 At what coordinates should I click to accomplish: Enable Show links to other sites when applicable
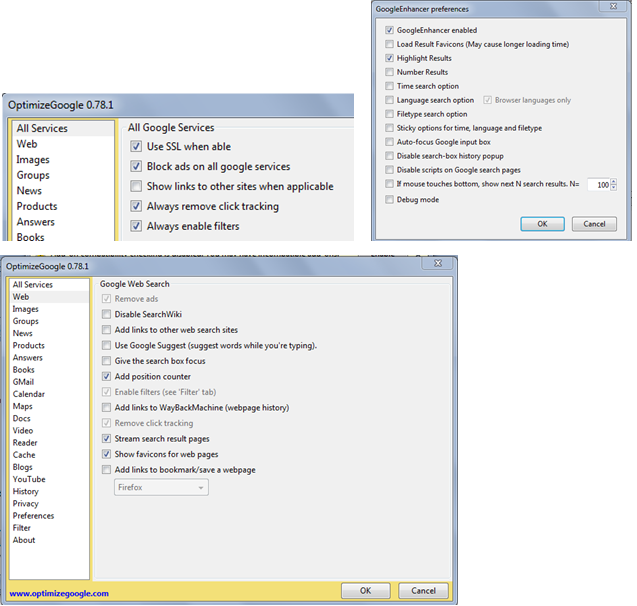click(x=136, y=186)
